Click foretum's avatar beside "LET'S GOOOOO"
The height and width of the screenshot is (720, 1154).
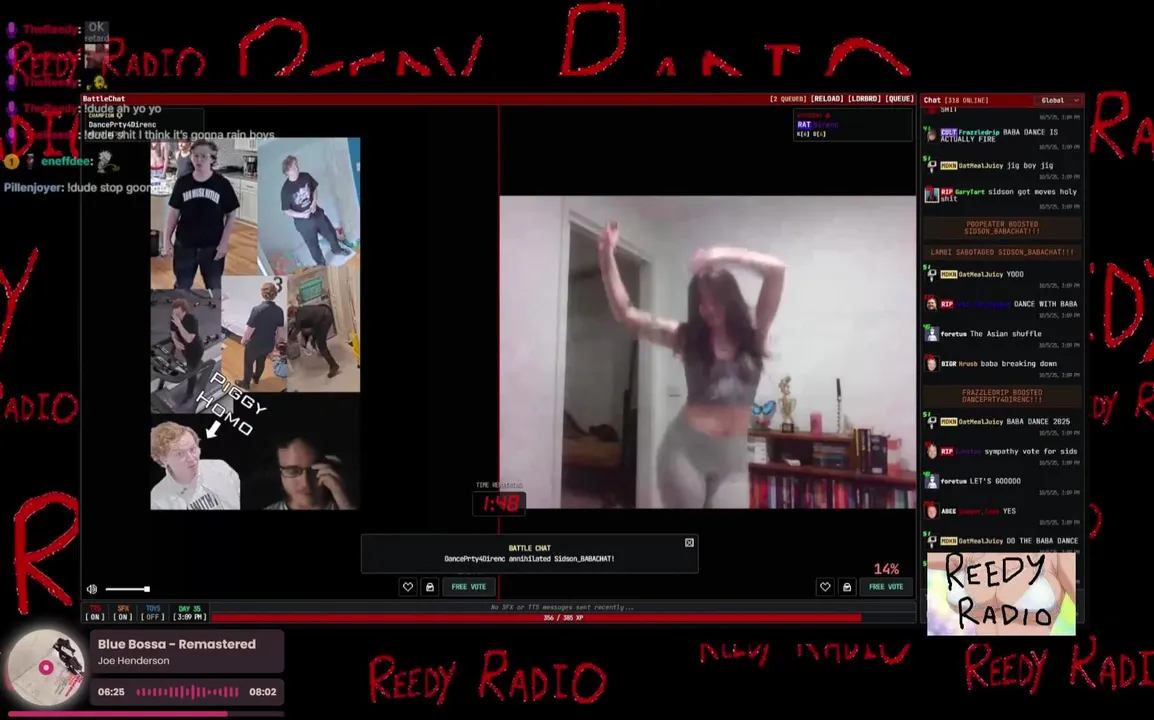932,481
